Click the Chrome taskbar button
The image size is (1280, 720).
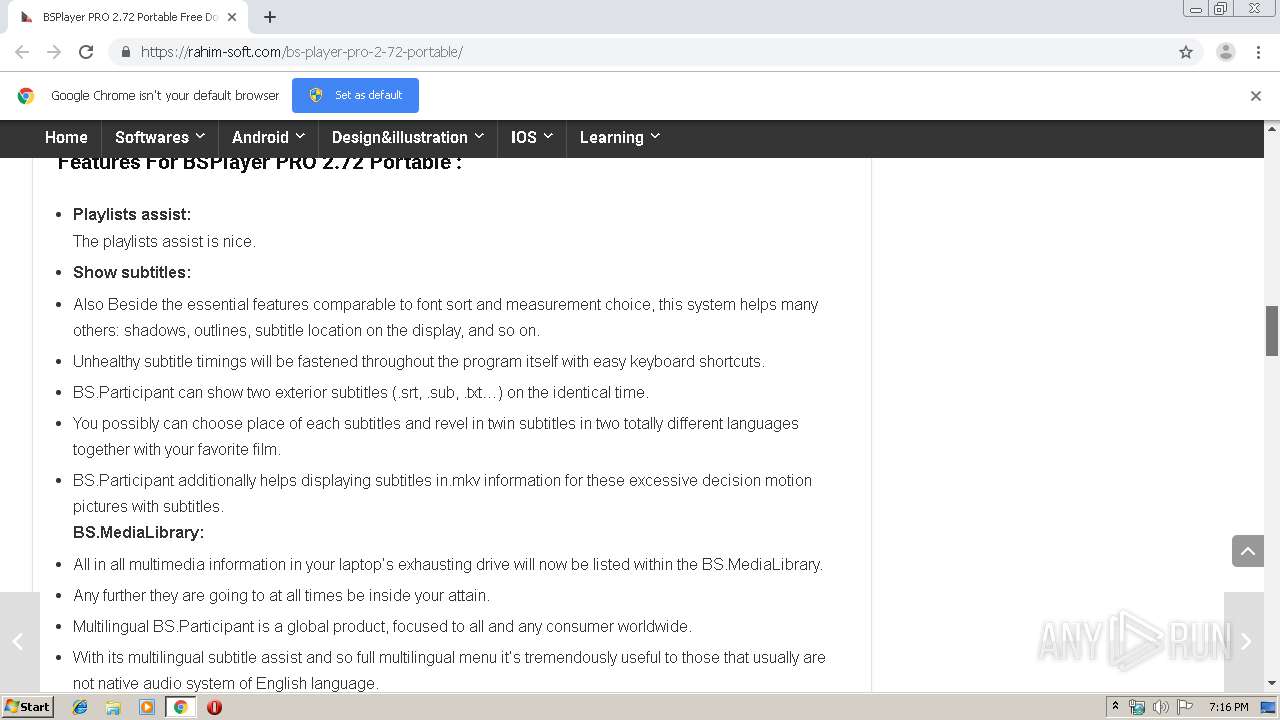(180, 707)
